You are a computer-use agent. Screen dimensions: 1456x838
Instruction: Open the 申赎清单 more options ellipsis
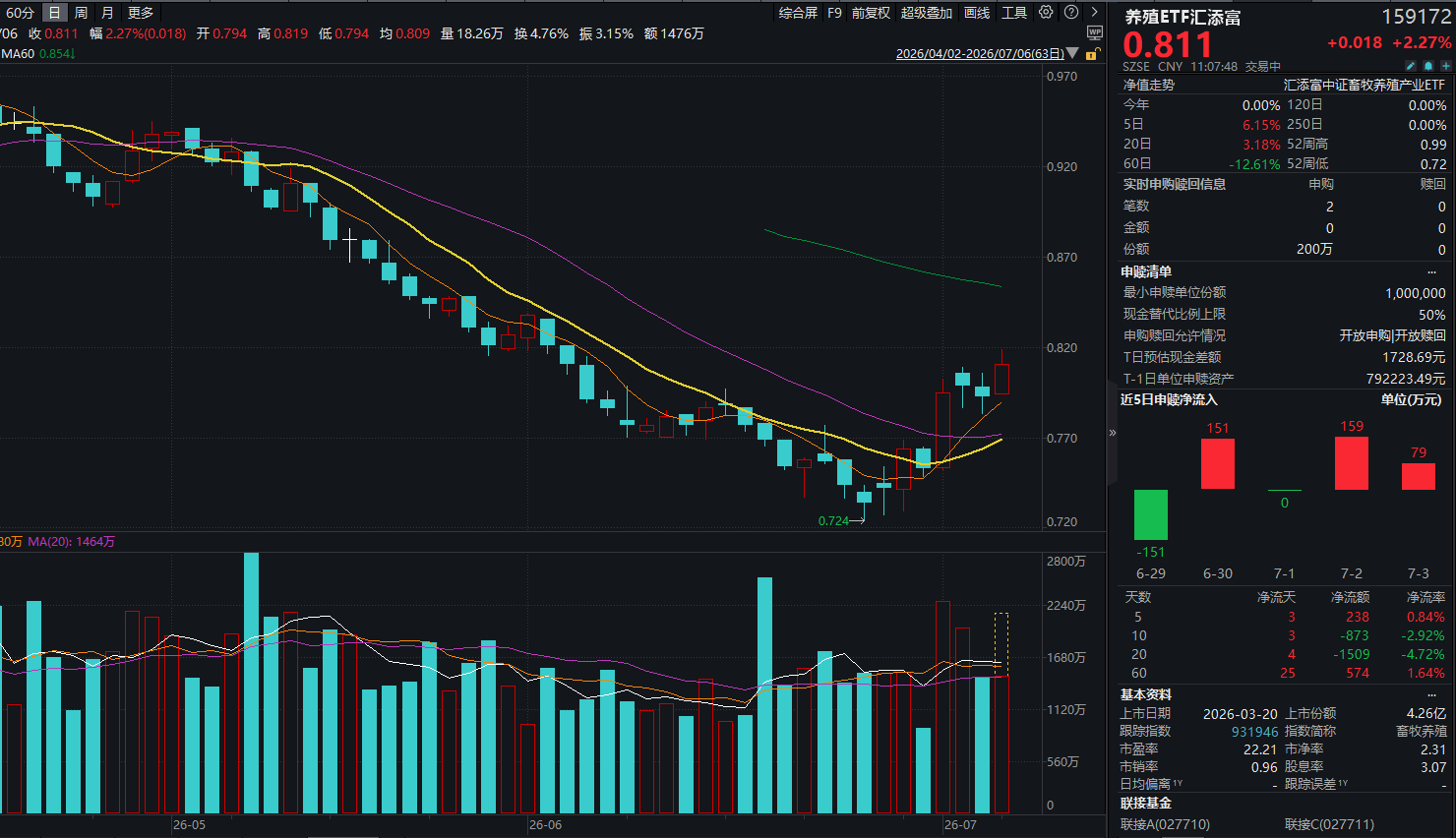click(x=1431, y=271)
